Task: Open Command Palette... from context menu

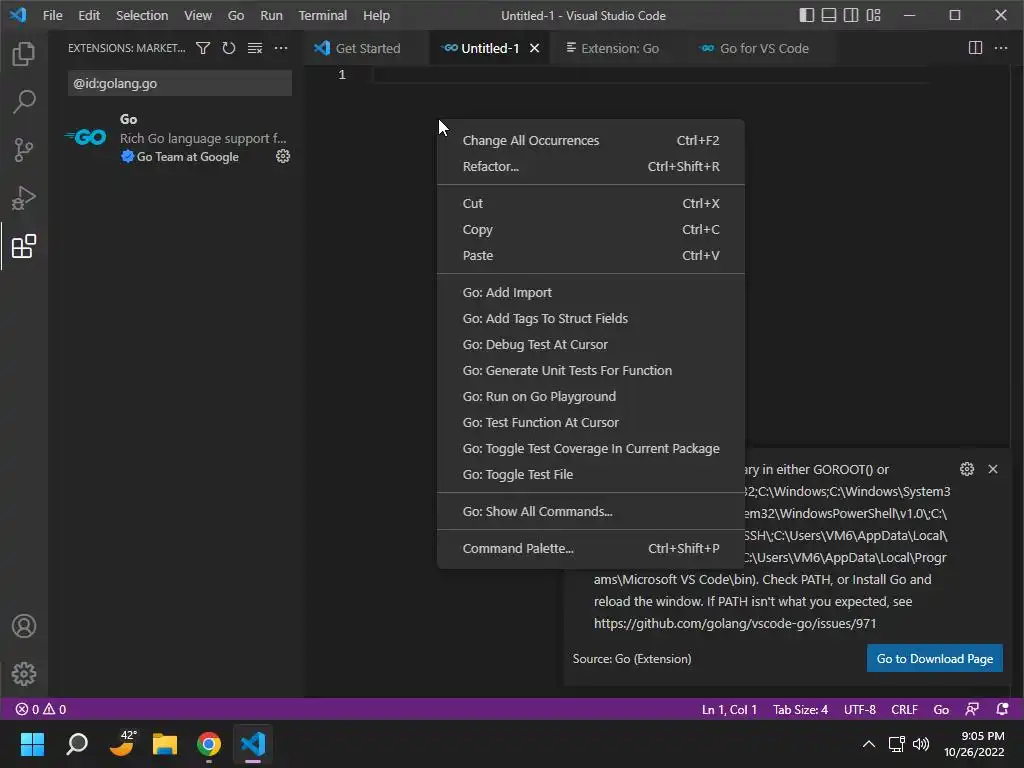Action: 590,549
